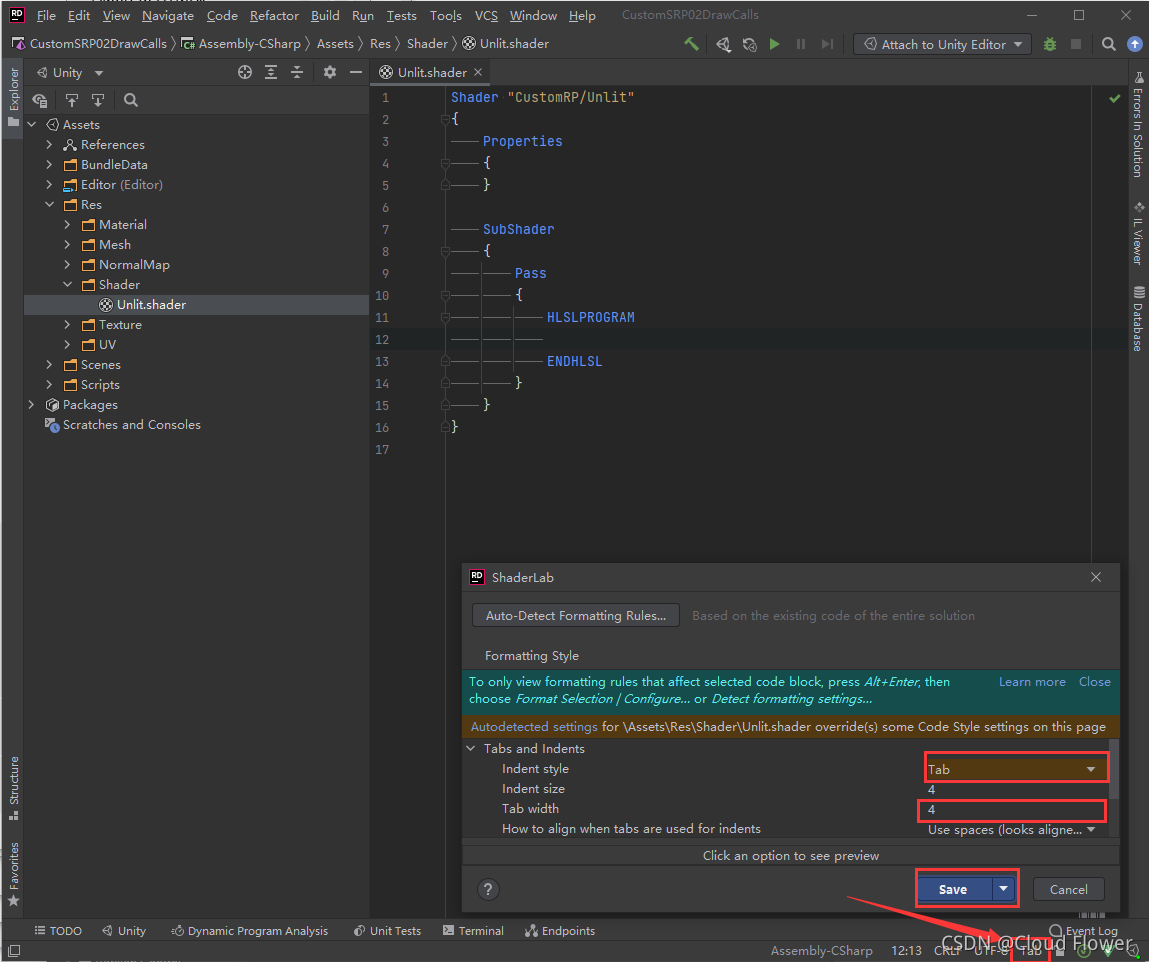Save the ShaderLab formatting settings
The width and height of the screenshot is (1149, 962).
coord(951,889)
